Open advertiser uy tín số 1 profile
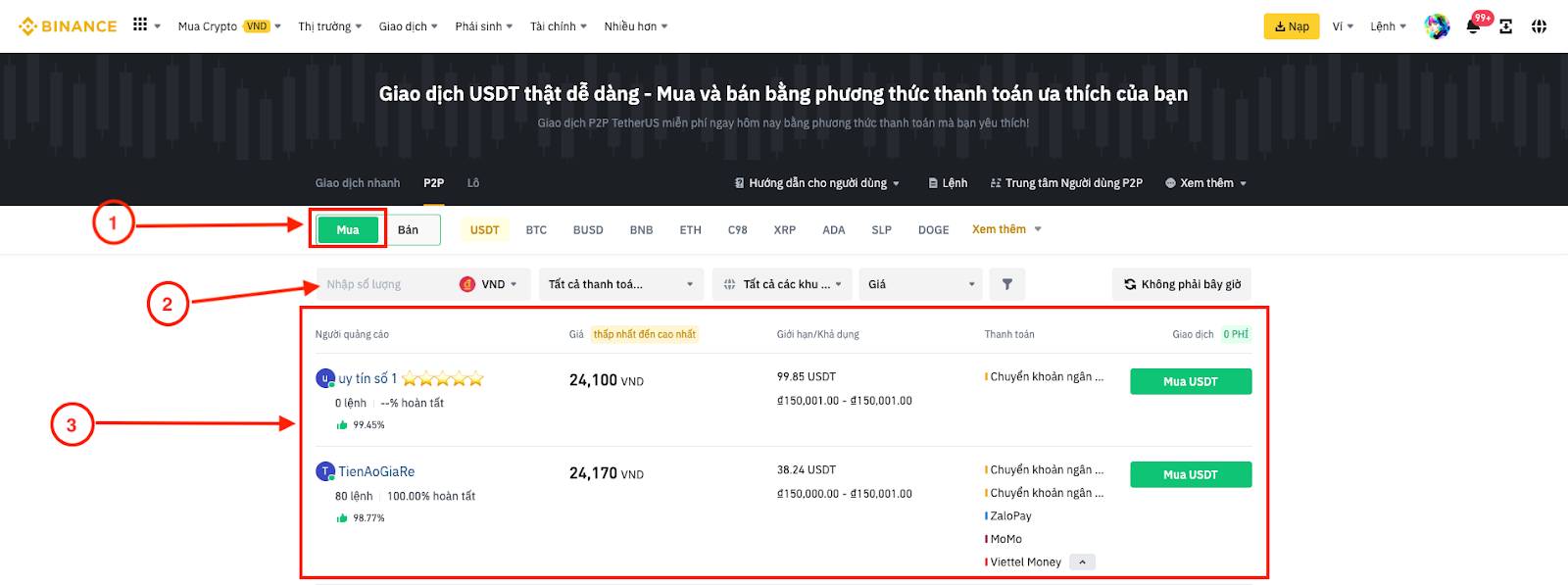Screen dimensions: 1568x585 pyautogui.click(x=367, y=378)
